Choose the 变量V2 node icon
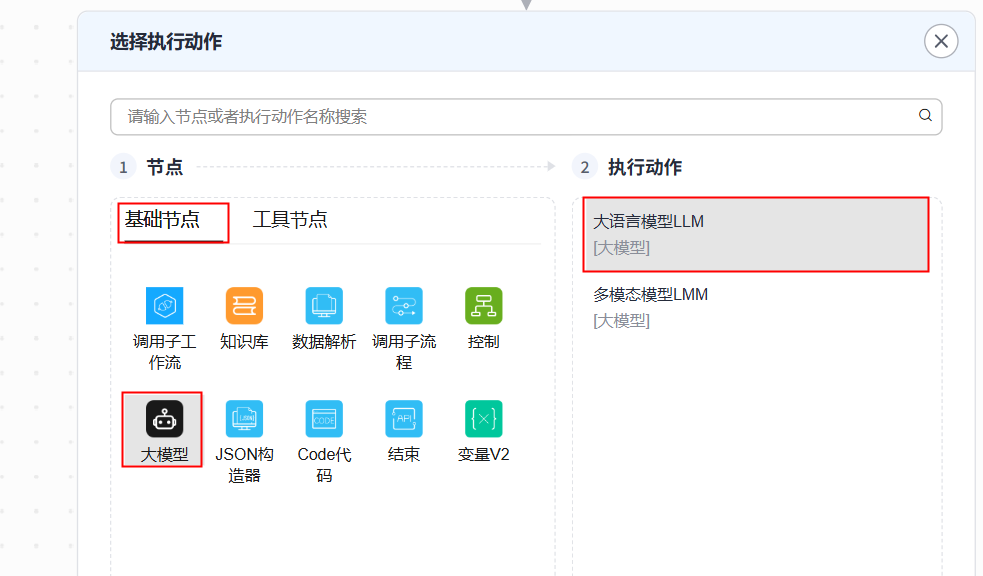The image size is (983, 576). tap(483, 419)
